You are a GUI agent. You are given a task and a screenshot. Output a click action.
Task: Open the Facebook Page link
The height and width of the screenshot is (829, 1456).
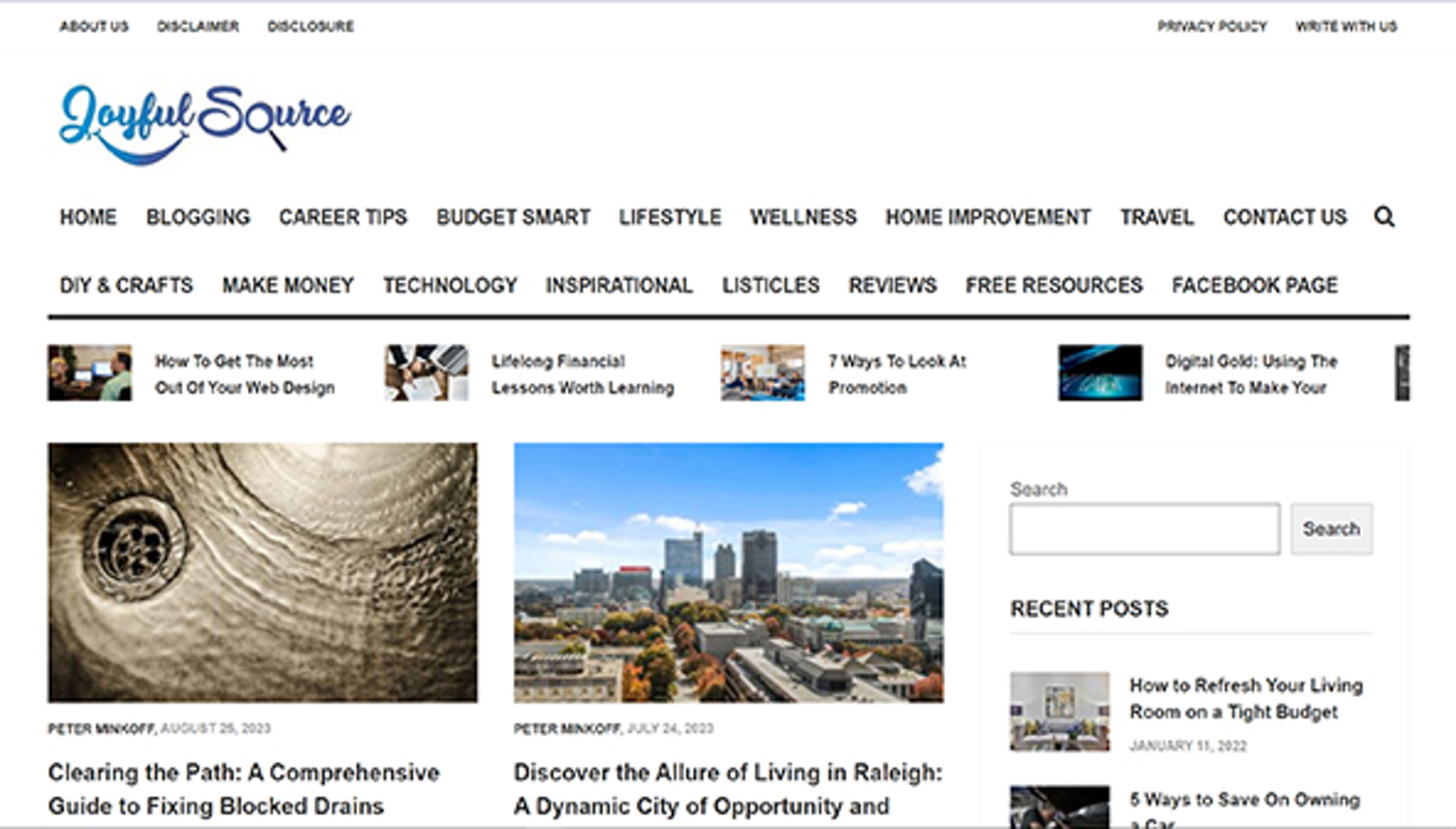click(x=1255, y=285)
